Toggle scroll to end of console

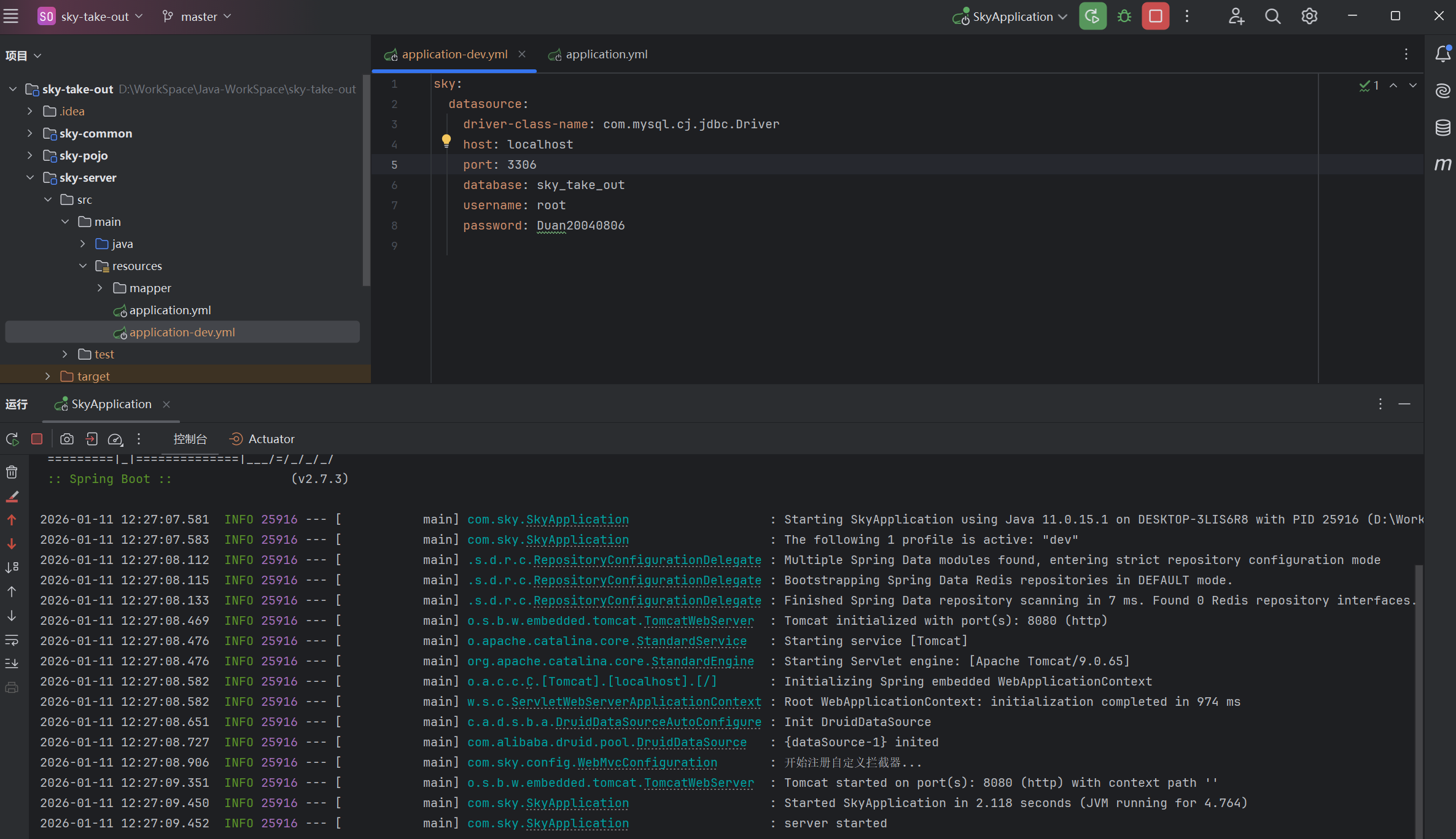[x=12, y=663]
